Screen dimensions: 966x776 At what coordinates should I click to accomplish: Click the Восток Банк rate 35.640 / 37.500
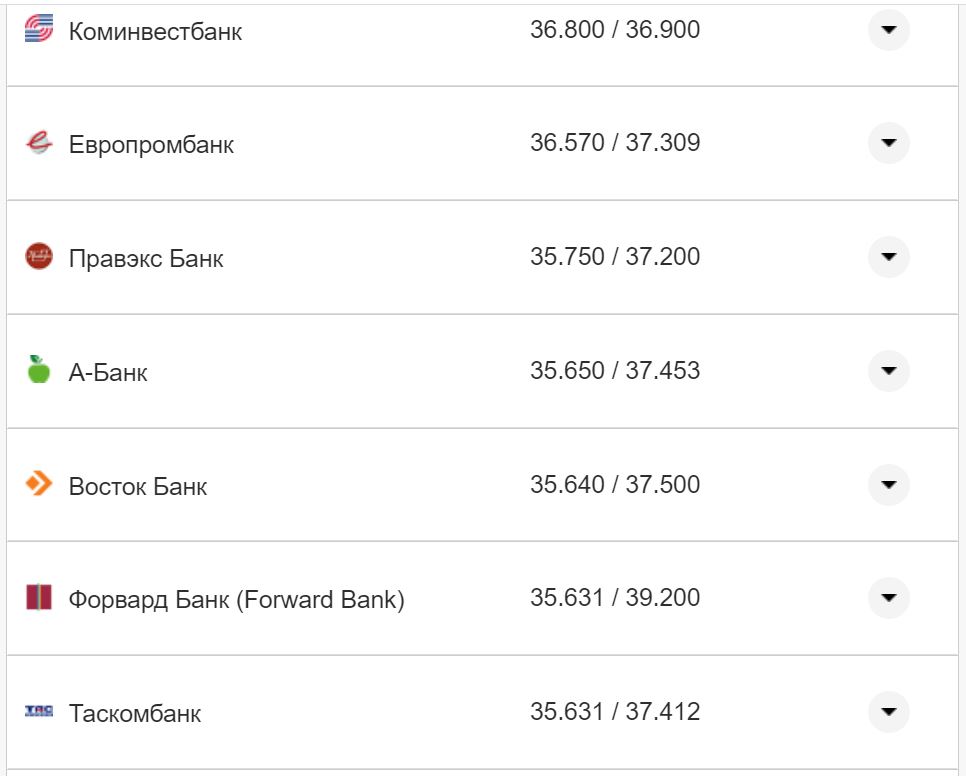tap(614, 485)
